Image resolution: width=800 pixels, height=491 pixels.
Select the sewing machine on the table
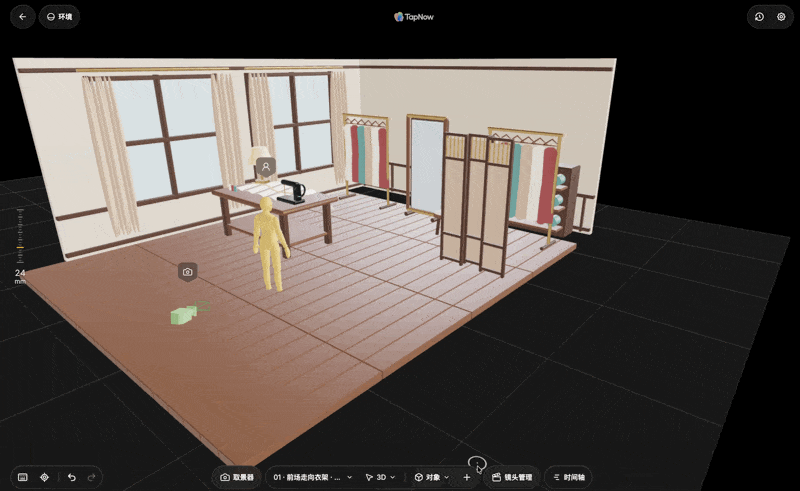pos(293,191)
